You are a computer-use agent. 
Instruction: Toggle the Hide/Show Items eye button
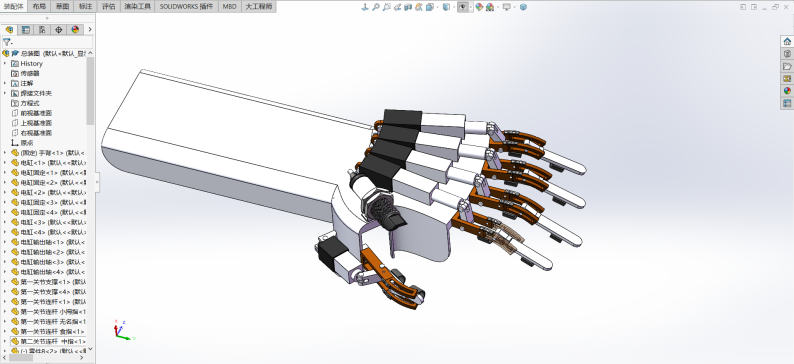click(x=463, y=7)
